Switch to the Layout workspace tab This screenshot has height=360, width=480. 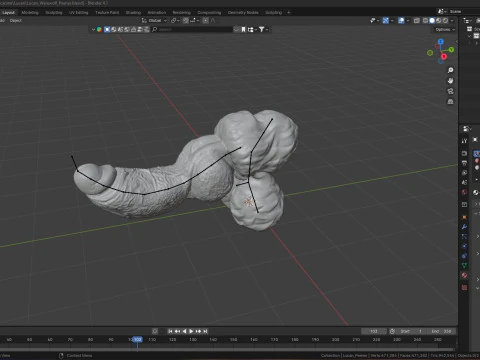(8, 13)
